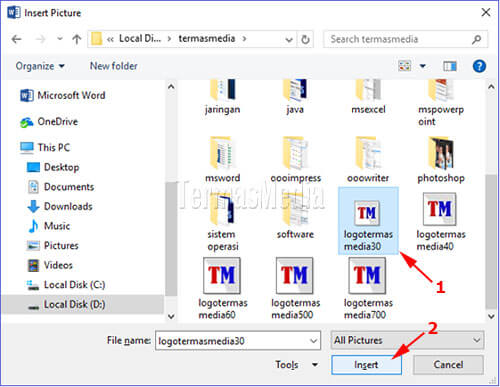Click the Cancel button
The image size is (500, 387).
(448, 365)
